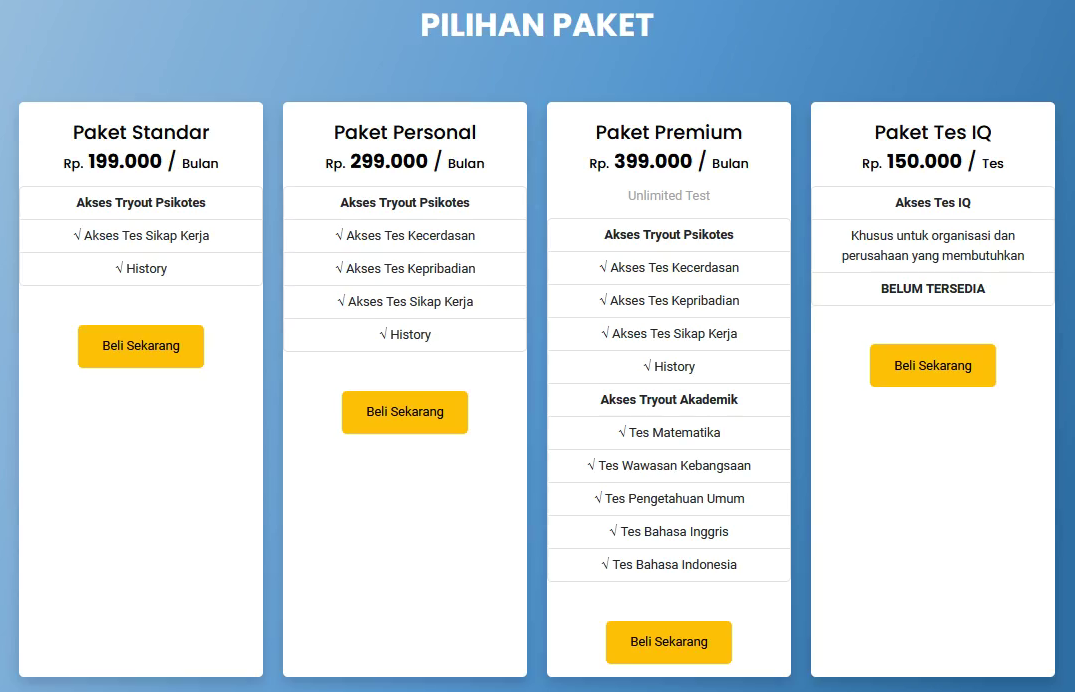1075x692 pixels.
Task: Click Tes Pengetahuan Umum row
Action: [x=669, y=499]
